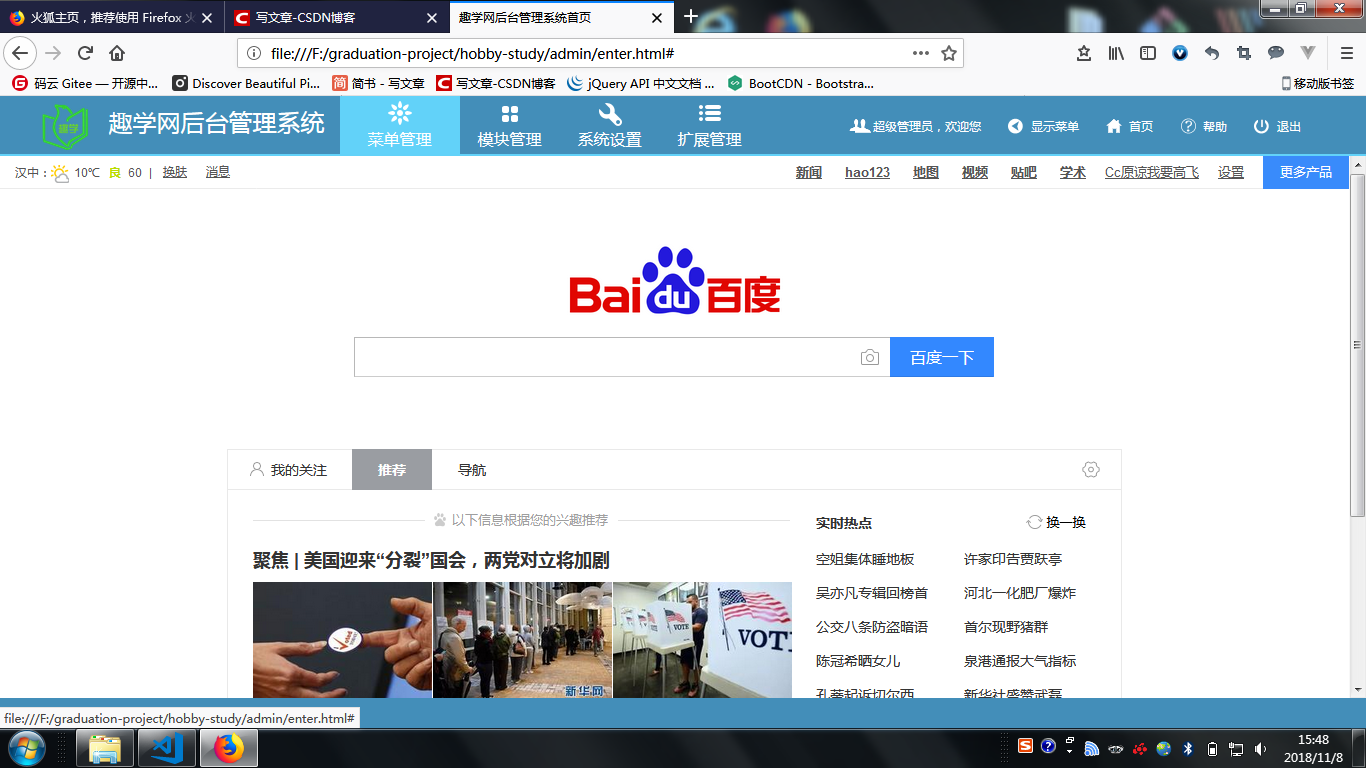Open the 学术 link
The height and width of the screenshot is (768, 1366).
click(x=1073, y=172)
